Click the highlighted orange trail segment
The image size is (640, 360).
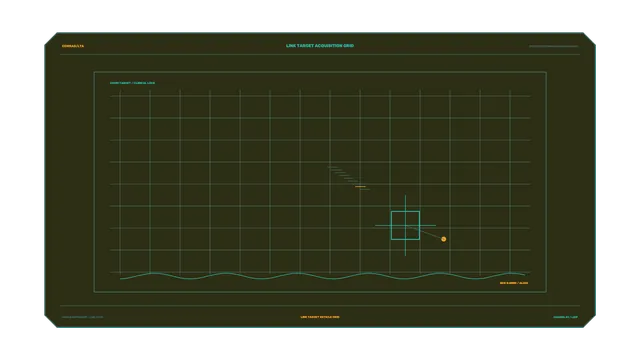[360, 187]
